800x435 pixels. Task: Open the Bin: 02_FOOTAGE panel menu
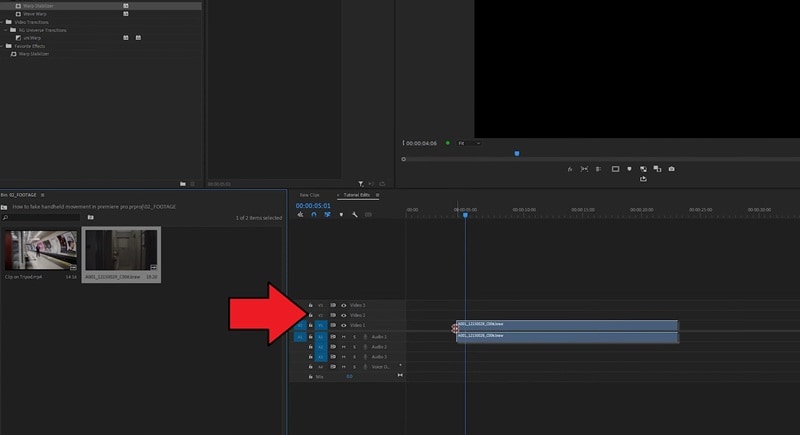pos(42,195)
